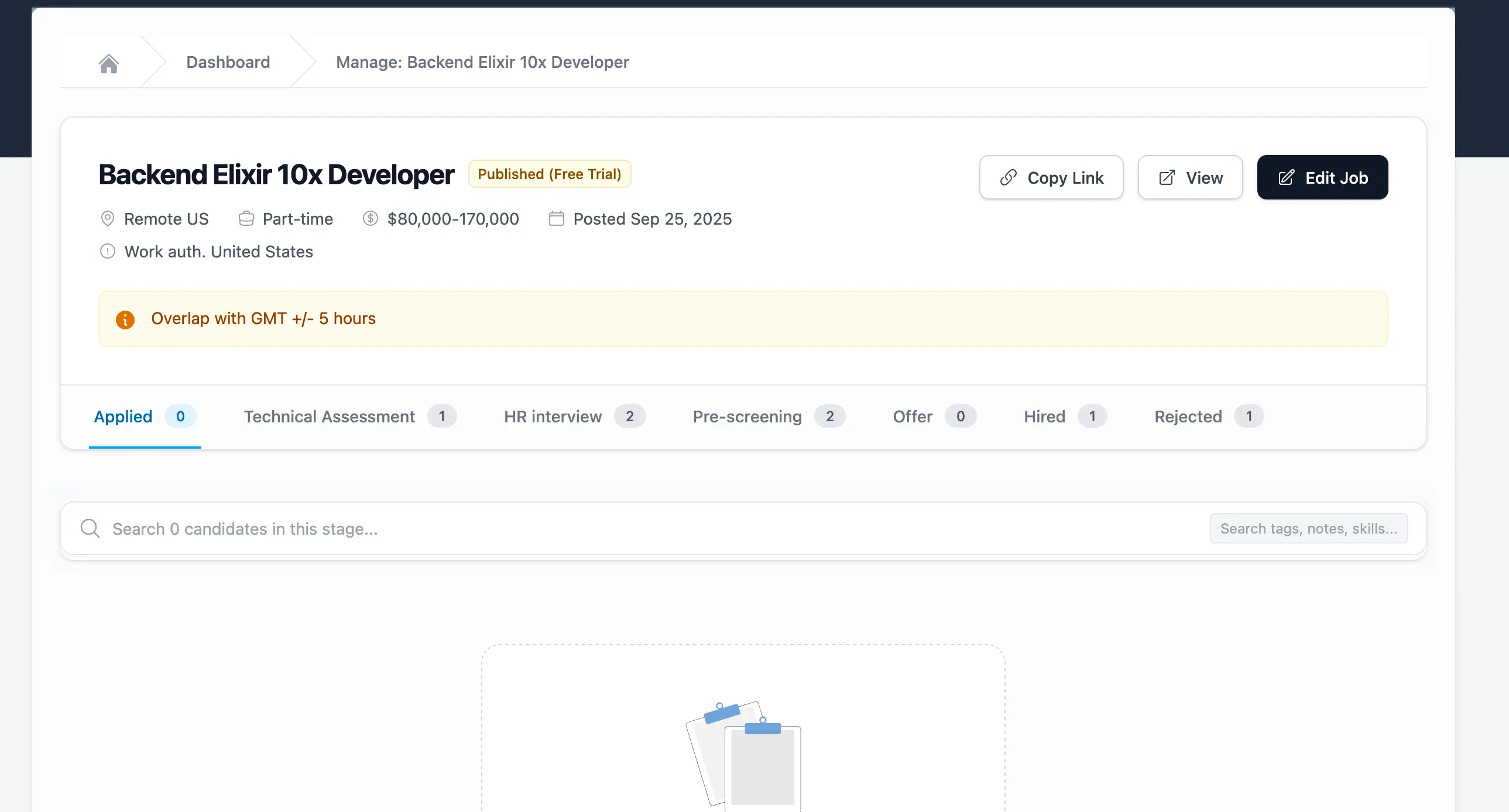
Task: View the Hired candidates tab
Action: click(1044, 417)
